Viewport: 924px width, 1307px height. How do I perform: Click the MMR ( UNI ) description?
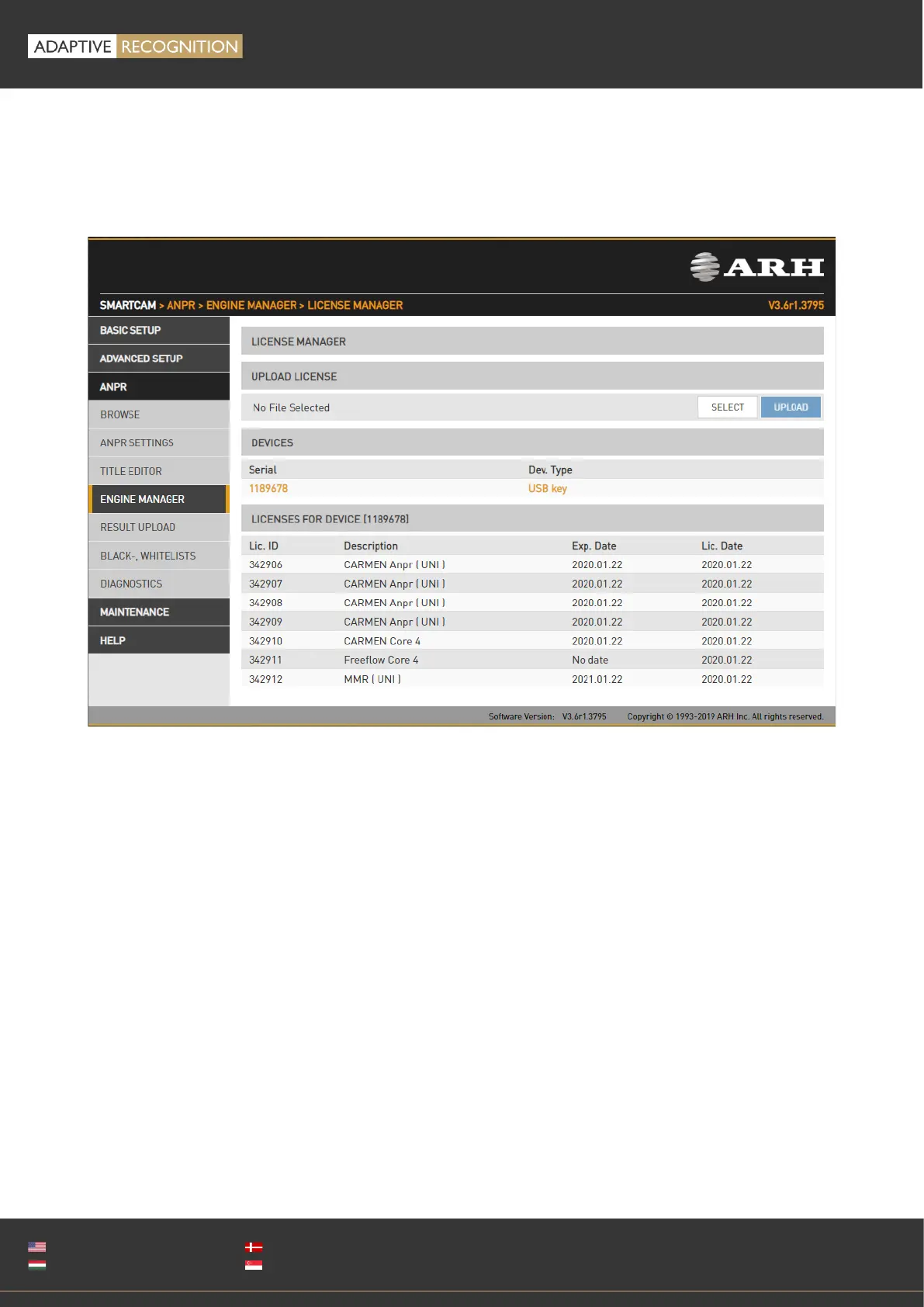tap(372, 679)
